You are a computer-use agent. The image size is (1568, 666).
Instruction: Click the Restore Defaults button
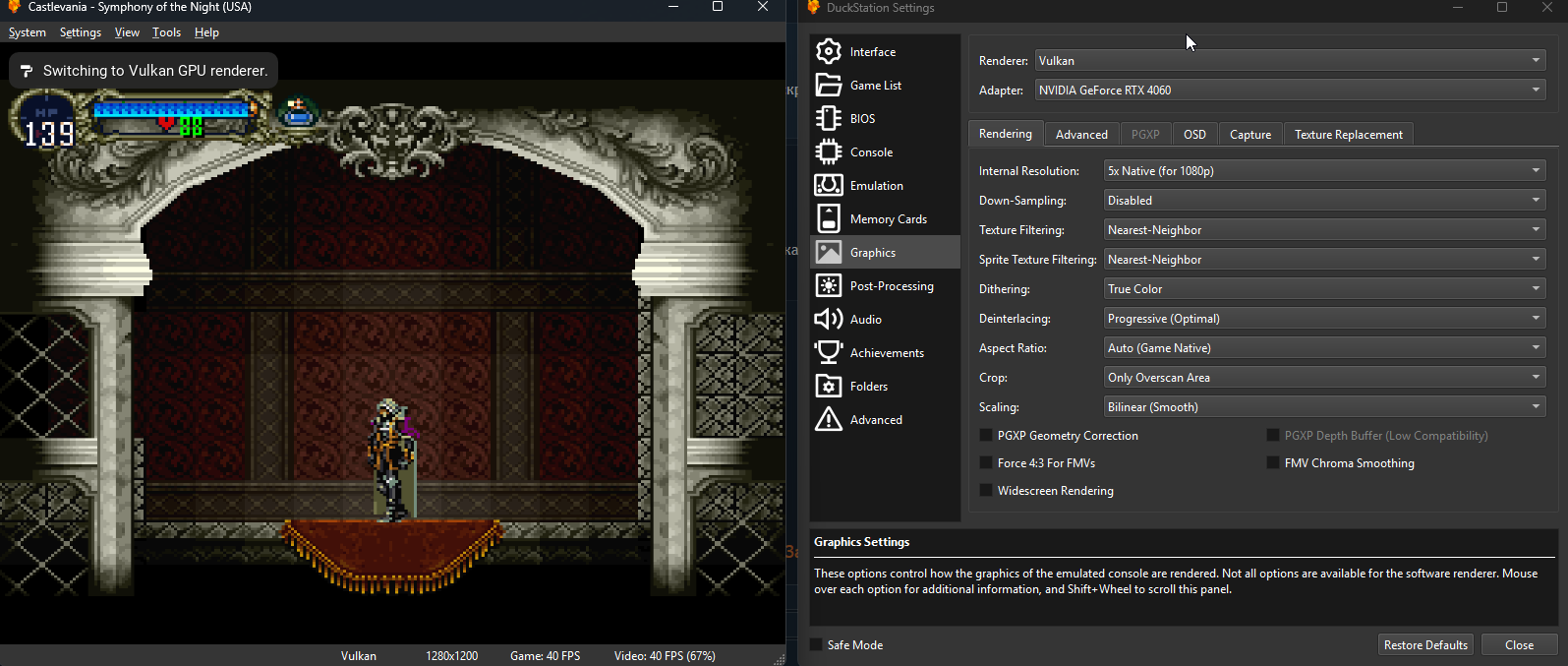1425,644
